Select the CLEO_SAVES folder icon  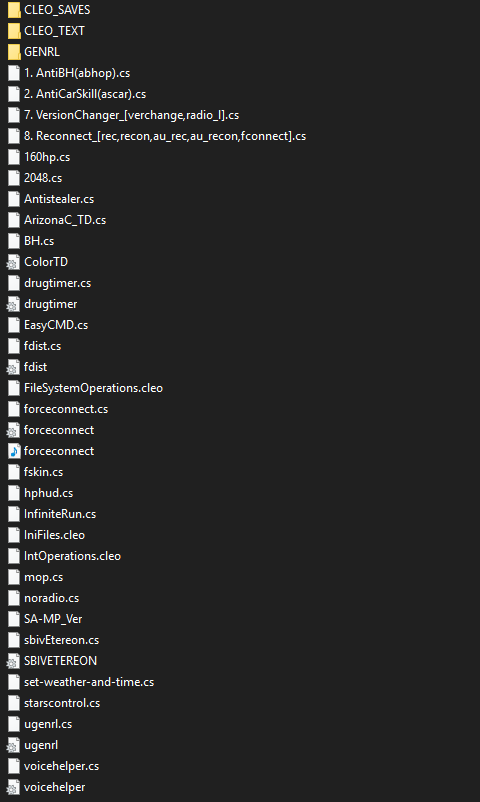(14, 10)
